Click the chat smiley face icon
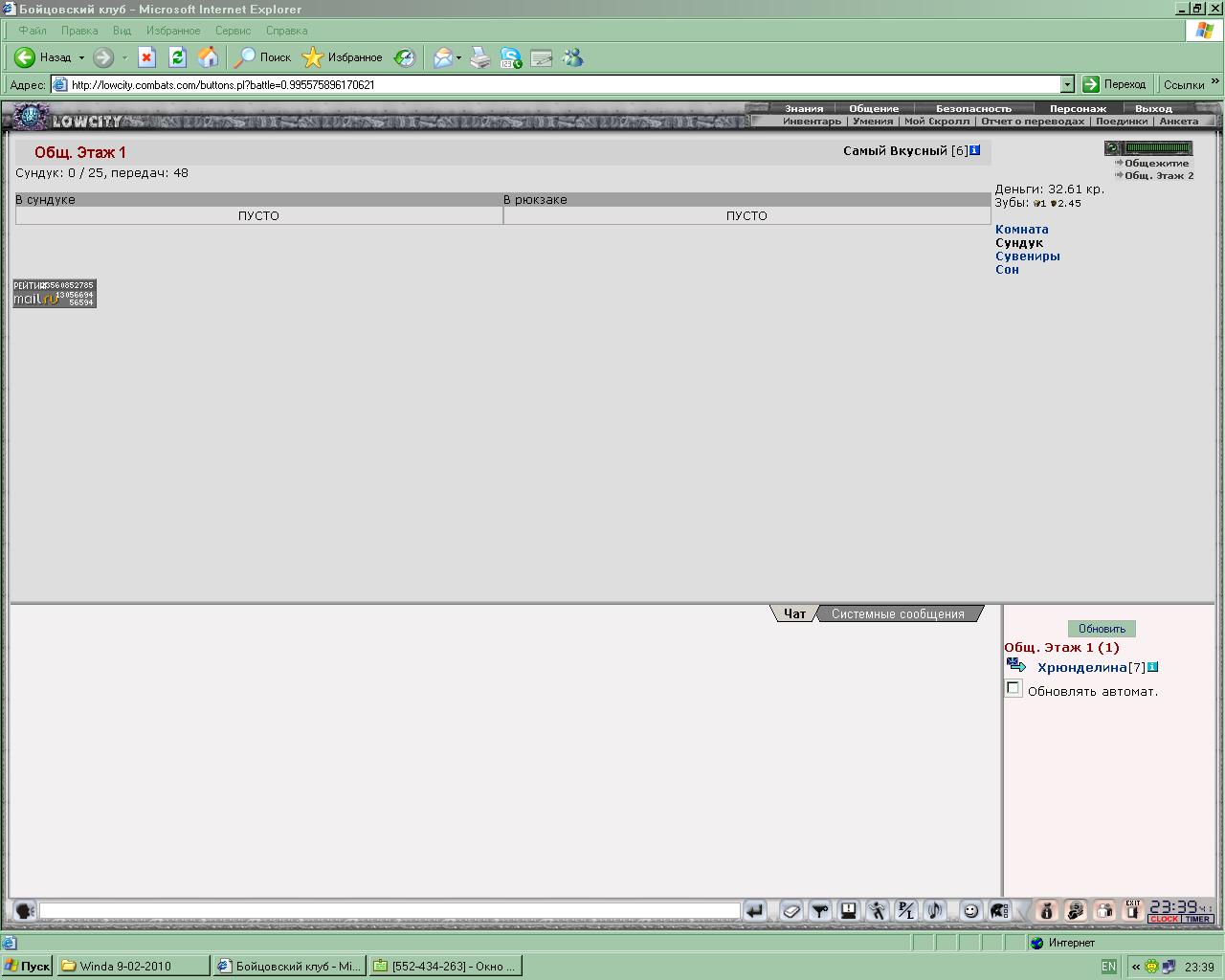This screenshot has height=980, width=1225. pos(970,911)
